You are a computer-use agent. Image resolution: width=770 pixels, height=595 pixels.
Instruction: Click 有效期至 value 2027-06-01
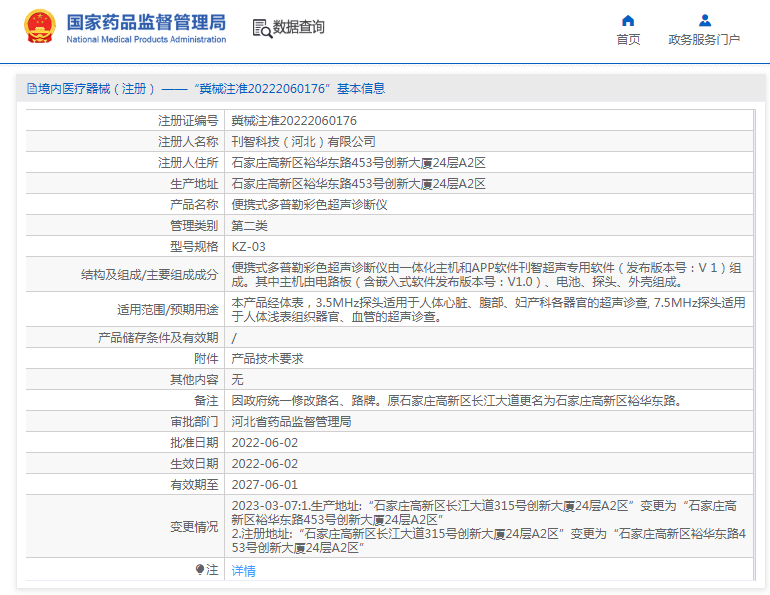[x=265, y=485]
